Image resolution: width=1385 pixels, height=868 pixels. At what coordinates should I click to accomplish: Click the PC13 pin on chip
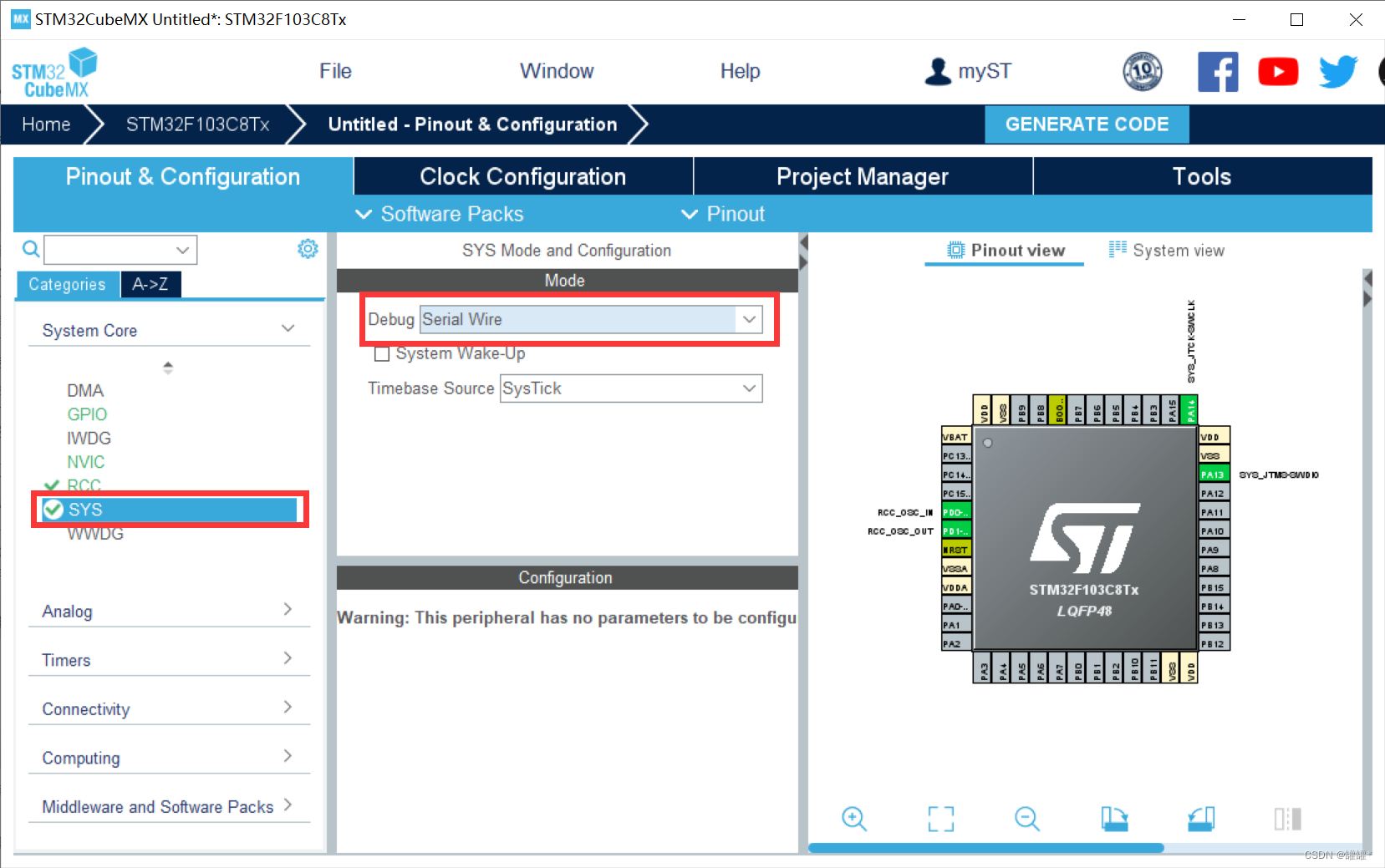[956, 456]
